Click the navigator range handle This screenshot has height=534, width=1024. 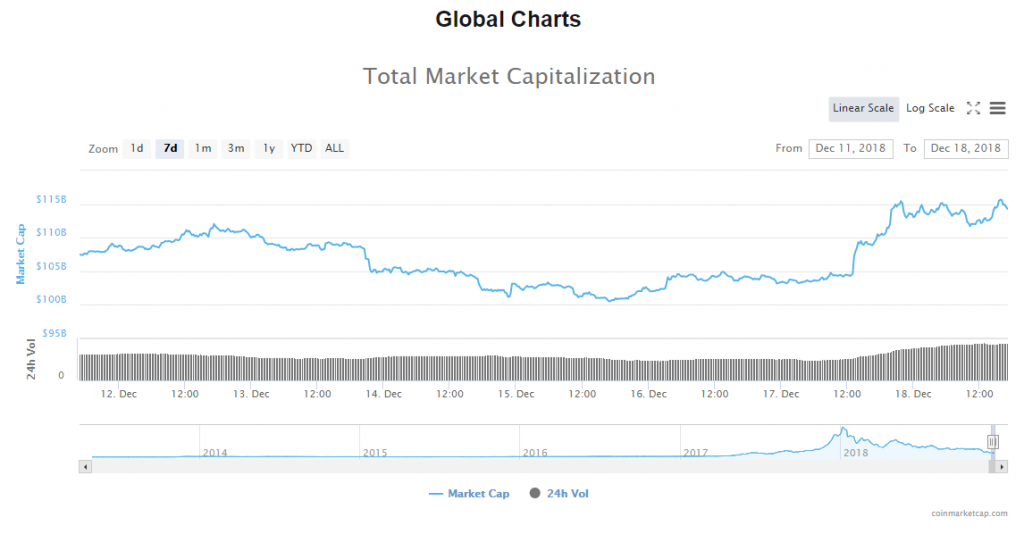(x=993, y=441)
